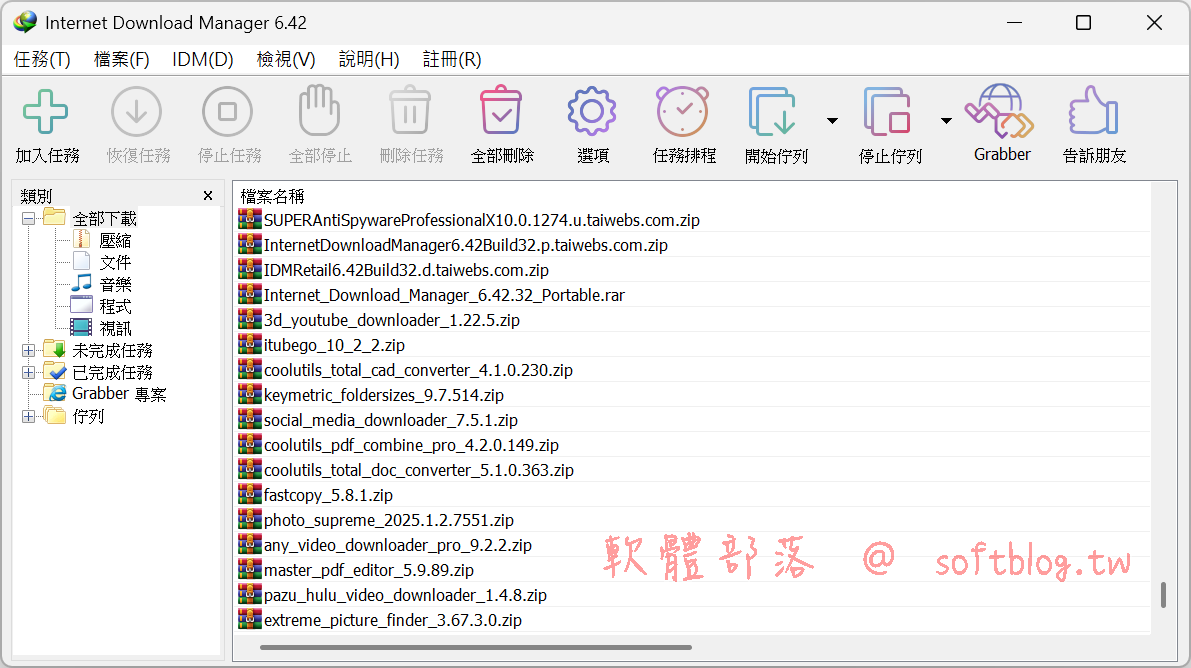Screen dimensions: 1191x668
Task: Select SUPERAntiSpywareProfessionalX10.0.1274 zip file
Action: click(469, 220)
